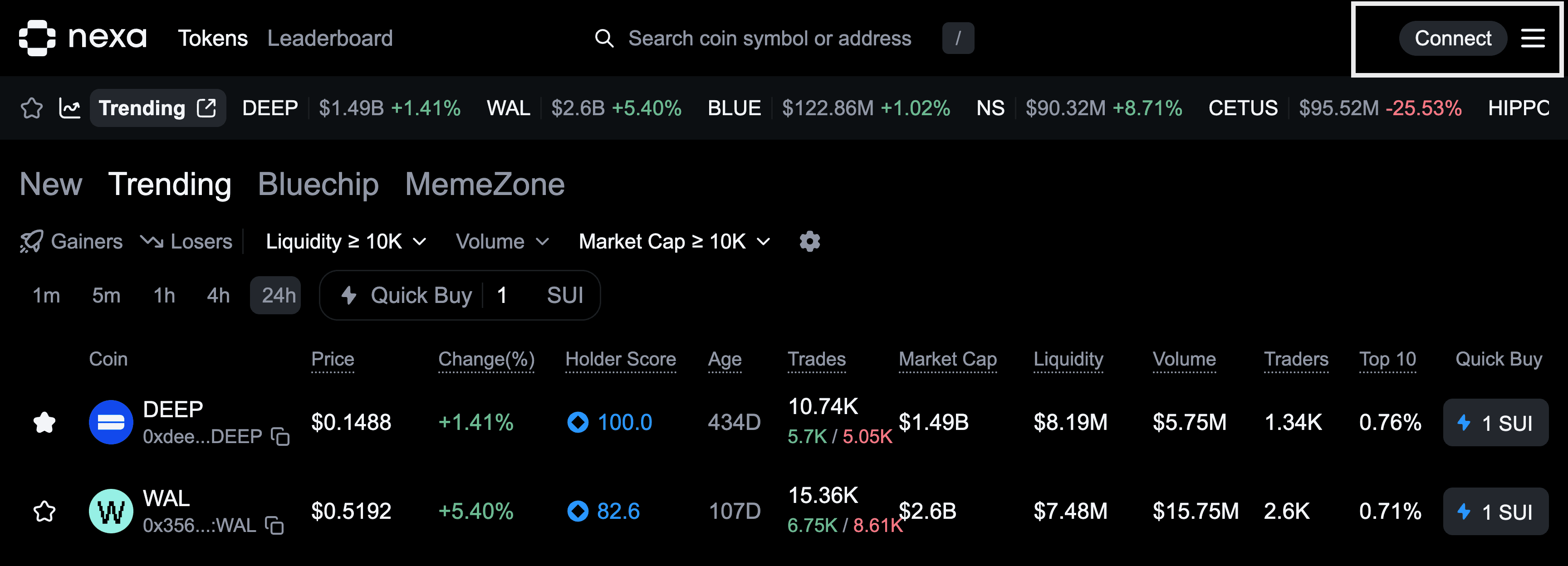The image size is (1568, 566).
Task: Select the 1h timeframe
Action: point(164,295)
